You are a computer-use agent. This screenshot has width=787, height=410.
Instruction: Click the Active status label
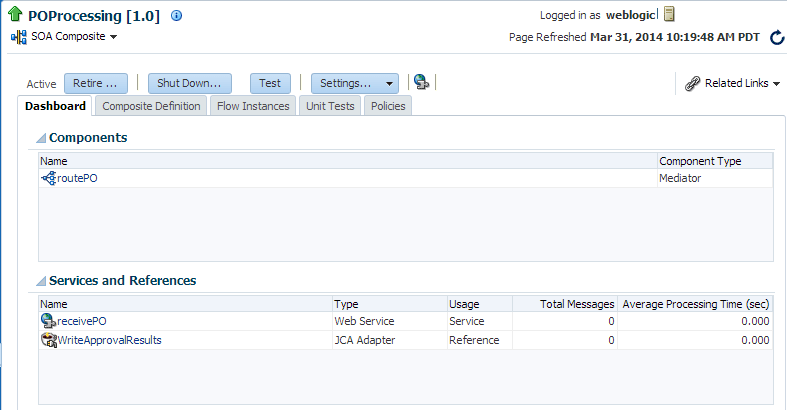coord(41,84)
